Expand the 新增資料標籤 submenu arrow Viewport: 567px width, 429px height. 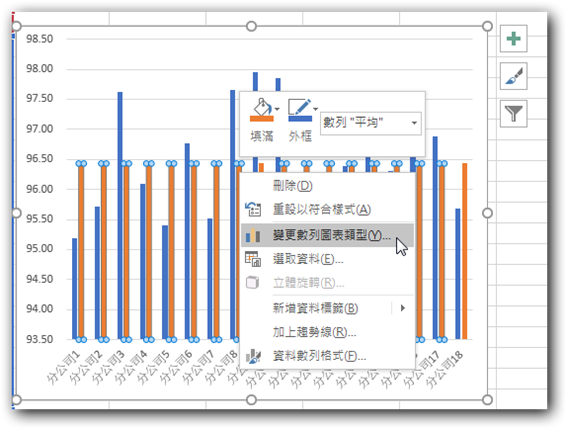tap(402, 308)
